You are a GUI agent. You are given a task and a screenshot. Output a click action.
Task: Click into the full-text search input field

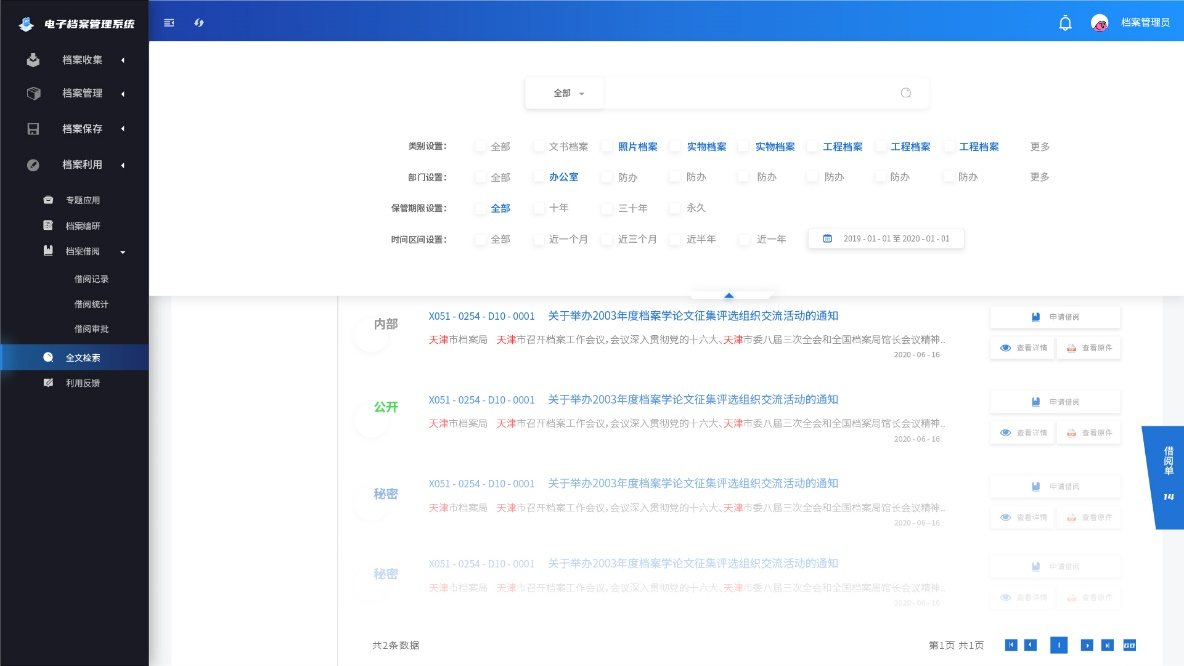coord(750,93)
